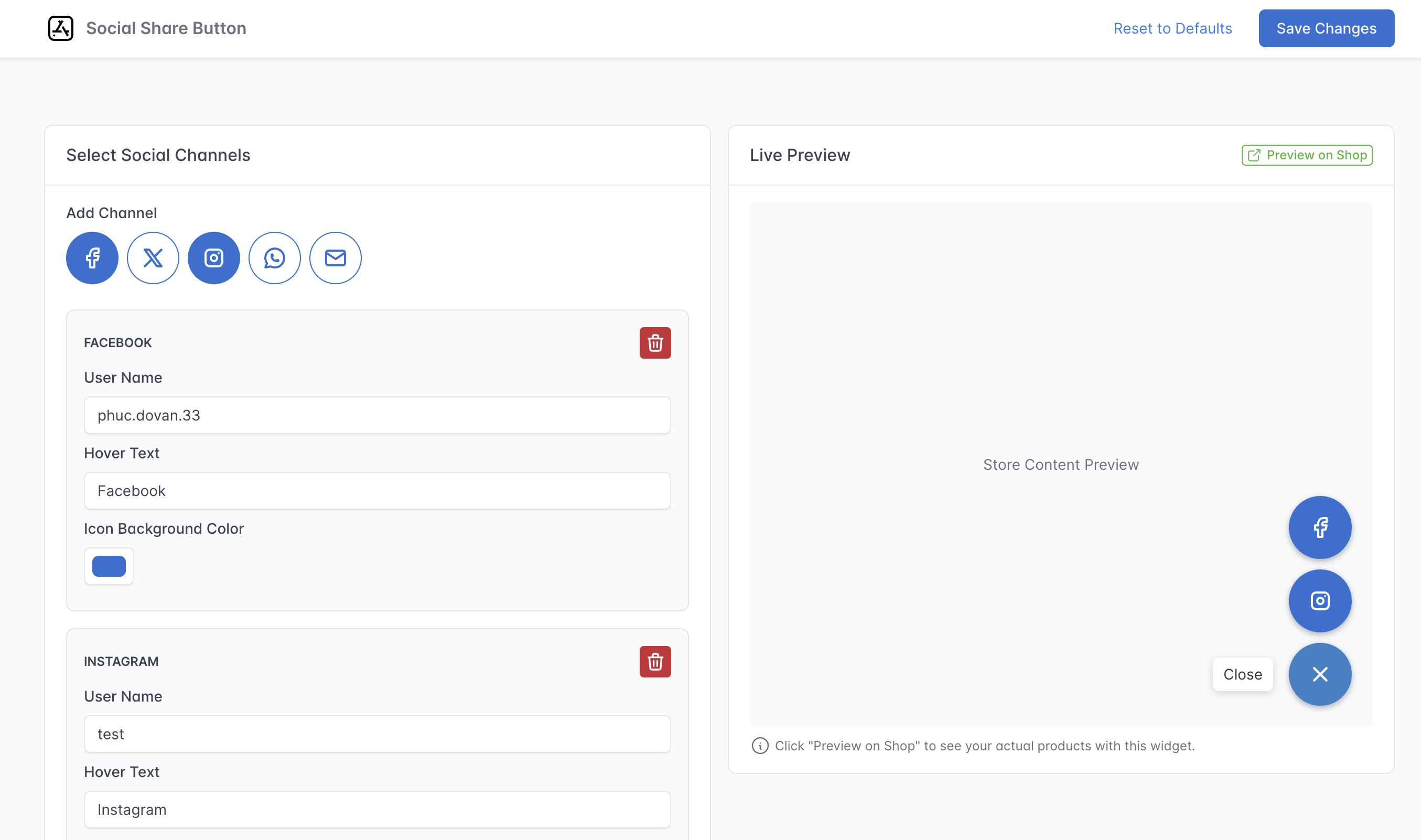The width and height of the screenshot is (1421, 840).
Task: Click the info icon below the preview
Action: tap(760, 746)
